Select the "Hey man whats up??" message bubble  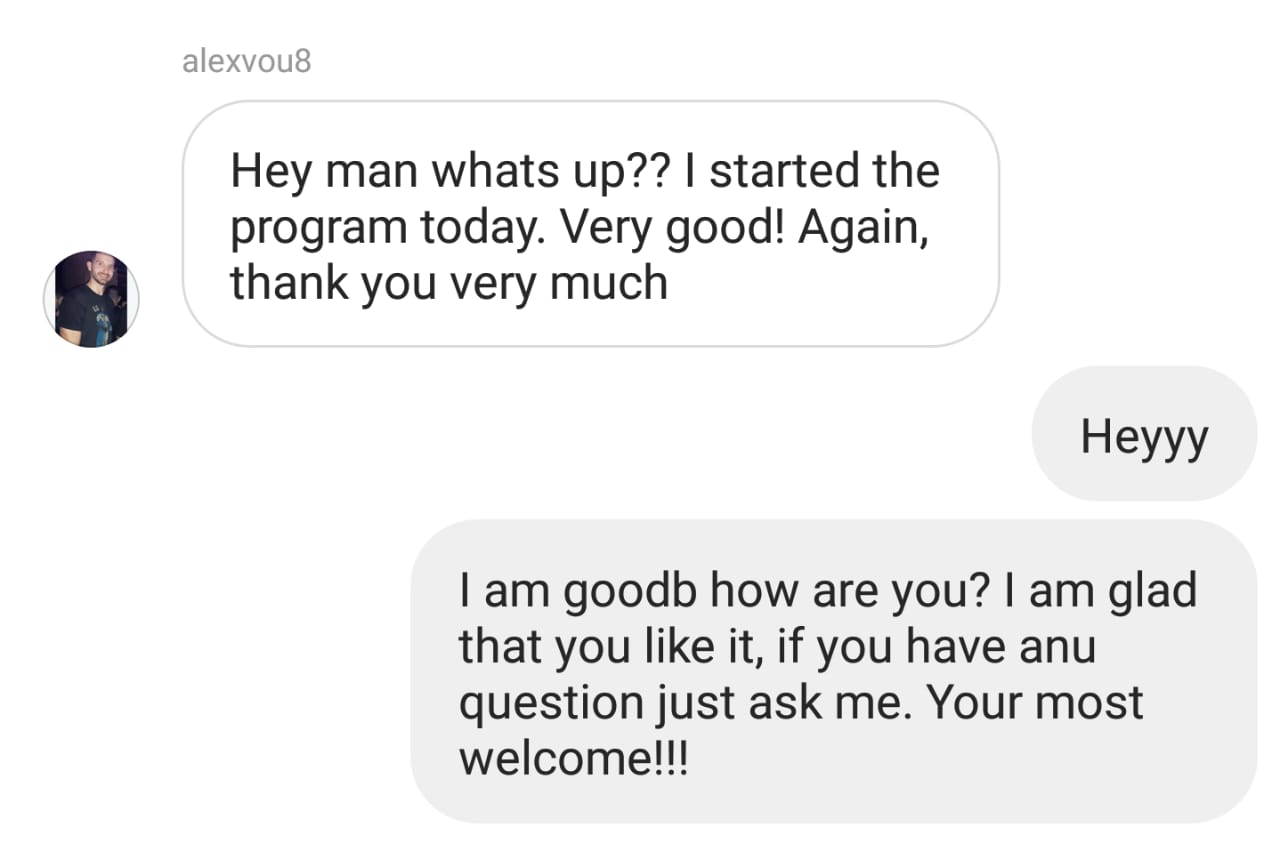[590, 224]
